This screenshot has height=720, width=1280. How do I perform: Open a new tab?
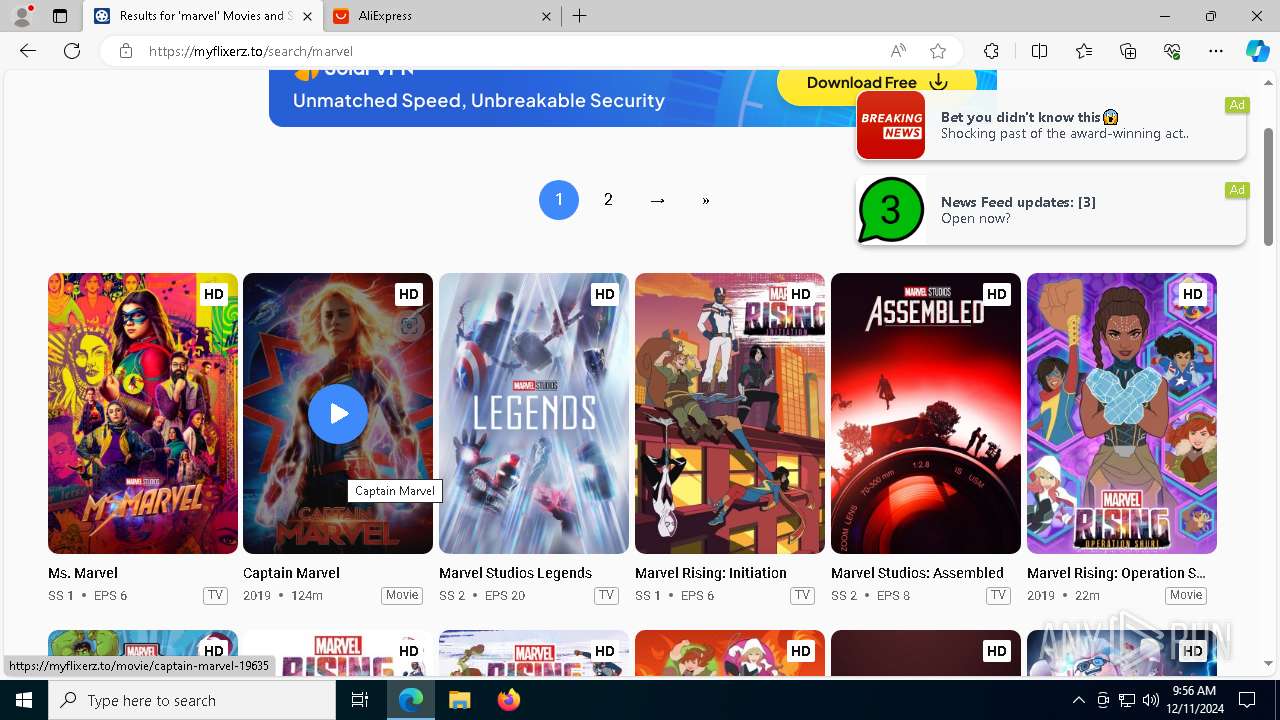[580, 16]
